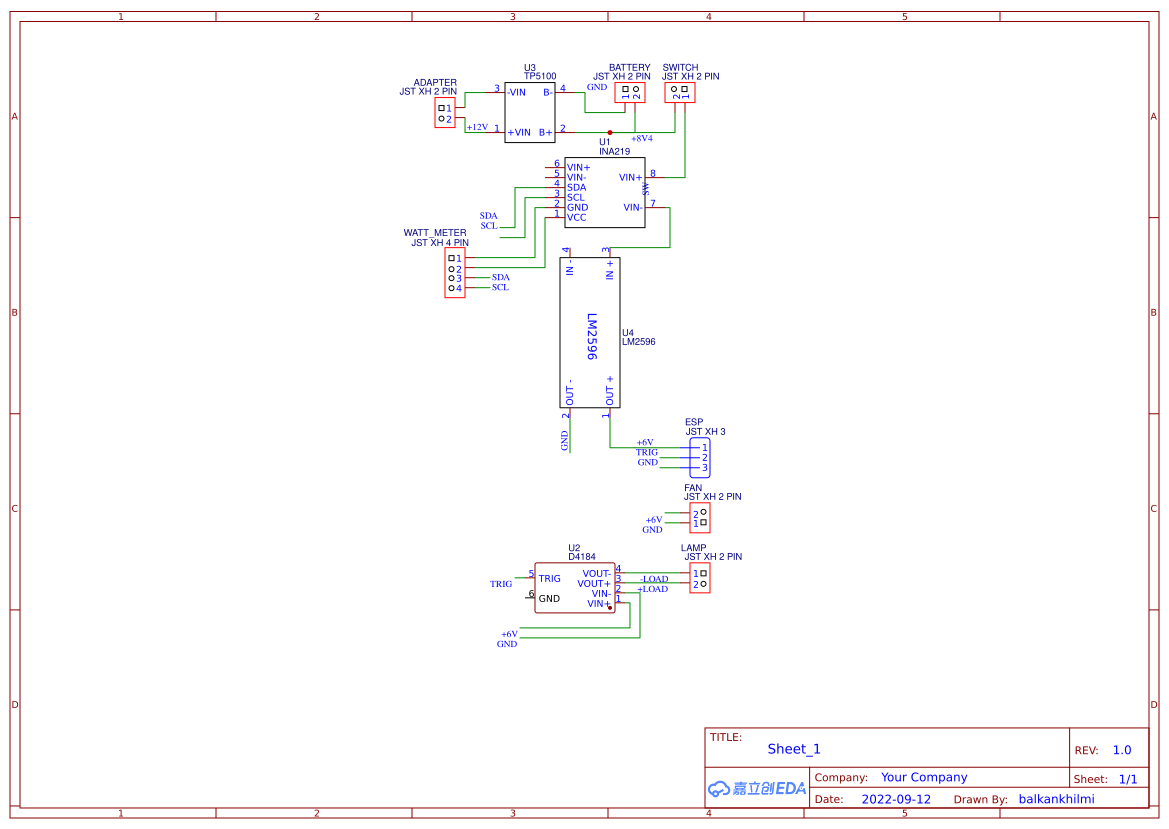Click the LAMP JST XH 2 PIN connector

point(700,578)
